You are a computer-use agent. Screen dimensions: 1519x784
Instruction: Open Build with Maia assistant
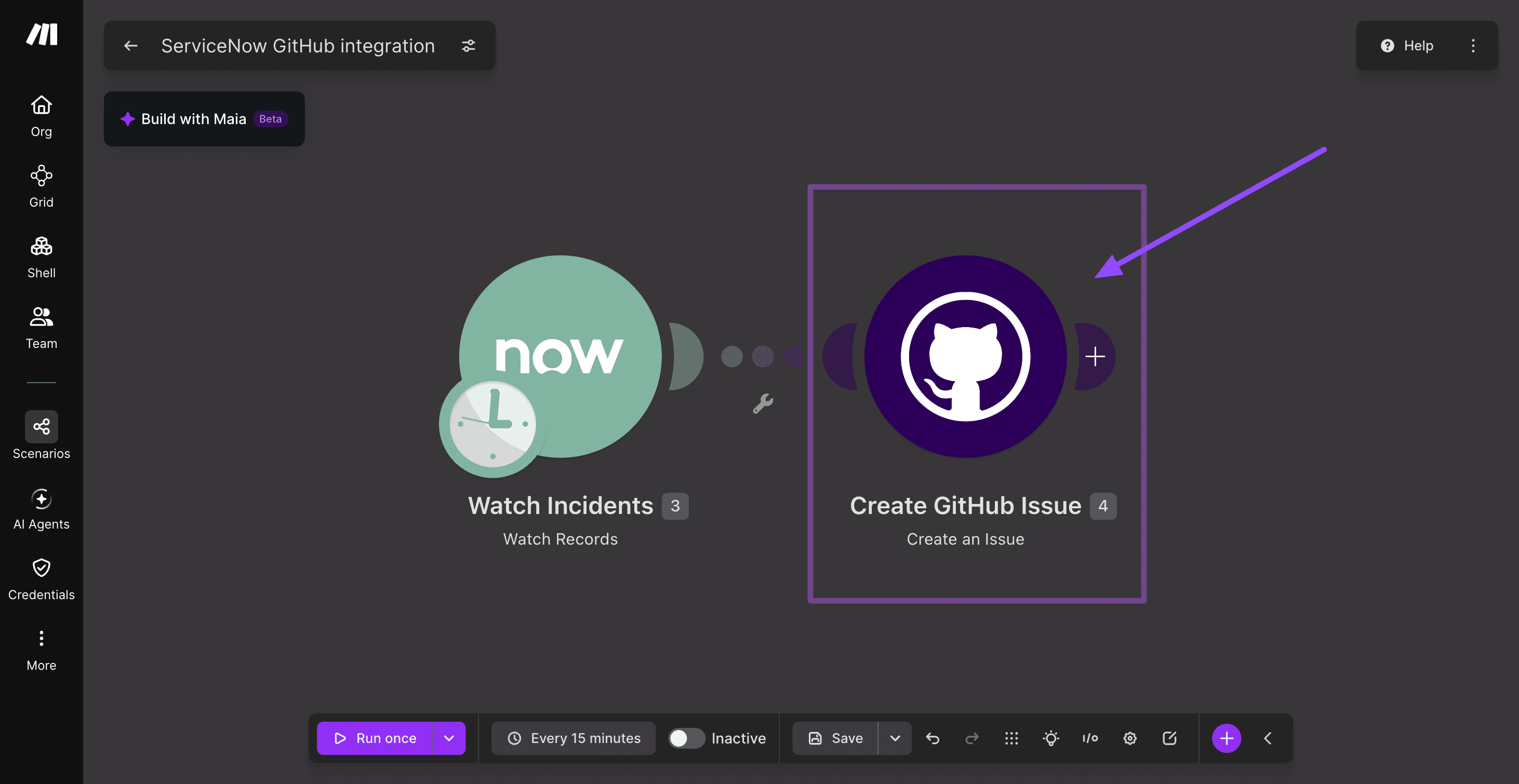[x=204, y=119]
